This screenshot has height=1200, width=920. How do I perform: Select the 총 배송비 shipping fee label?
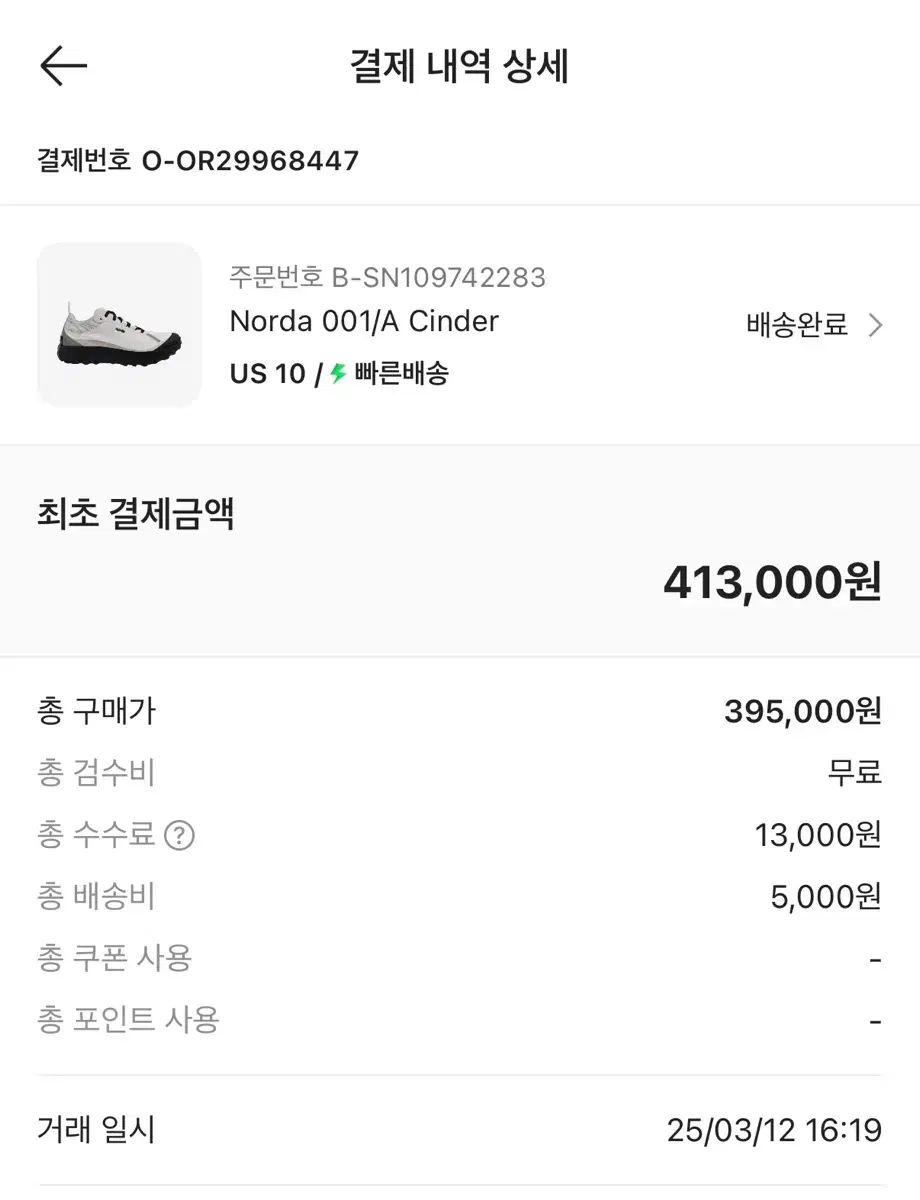(x=96, y=896)
